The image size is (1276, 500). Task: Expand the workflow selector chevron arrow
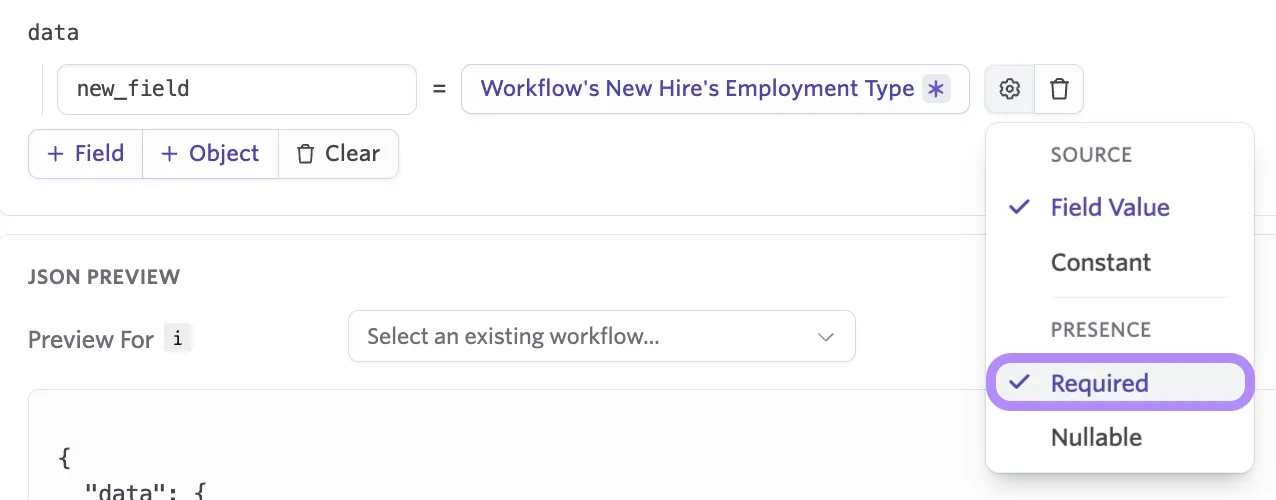tap(826, 337)
